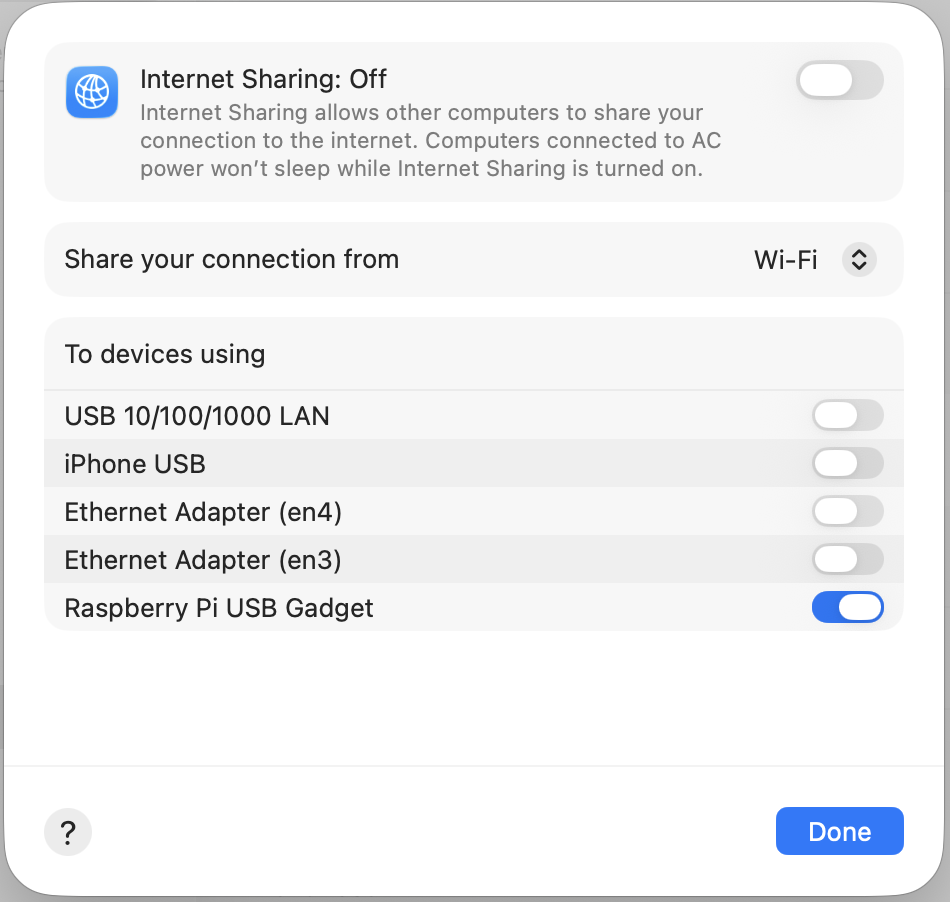Click the Ethernet Adapter (en4) label
Image resolution: width=950 pixels, height=902 pixels.
203,512
